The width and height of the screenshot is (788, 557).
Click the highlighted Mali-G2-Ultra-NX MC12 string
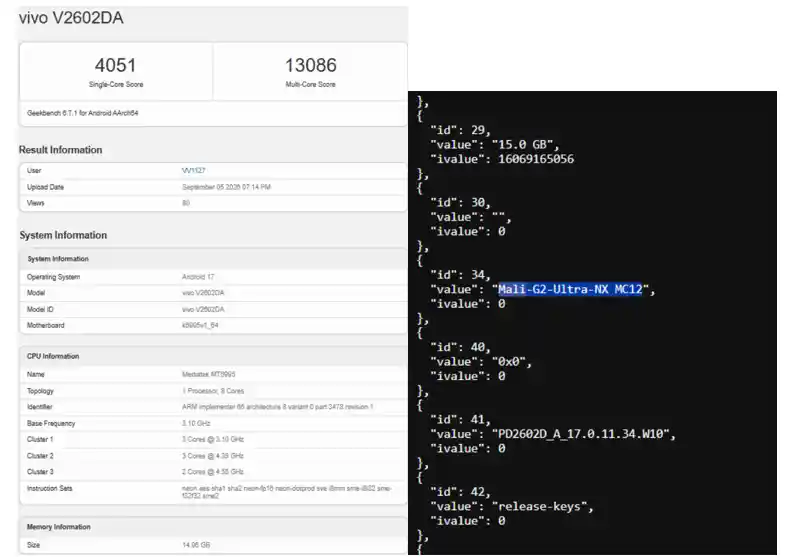tap(570, 290)
